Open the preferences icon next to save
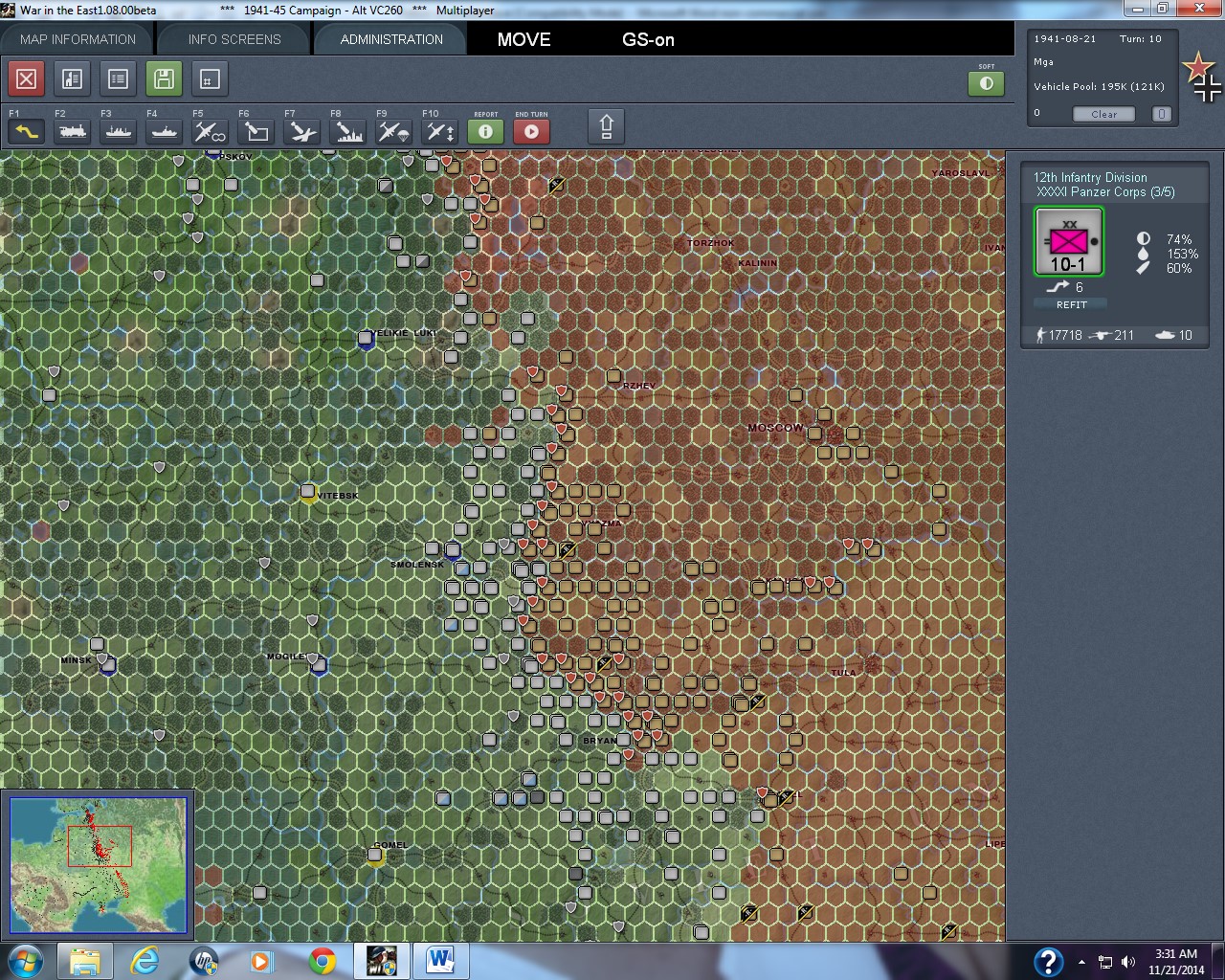1225x980 pixels. point(211,78)
